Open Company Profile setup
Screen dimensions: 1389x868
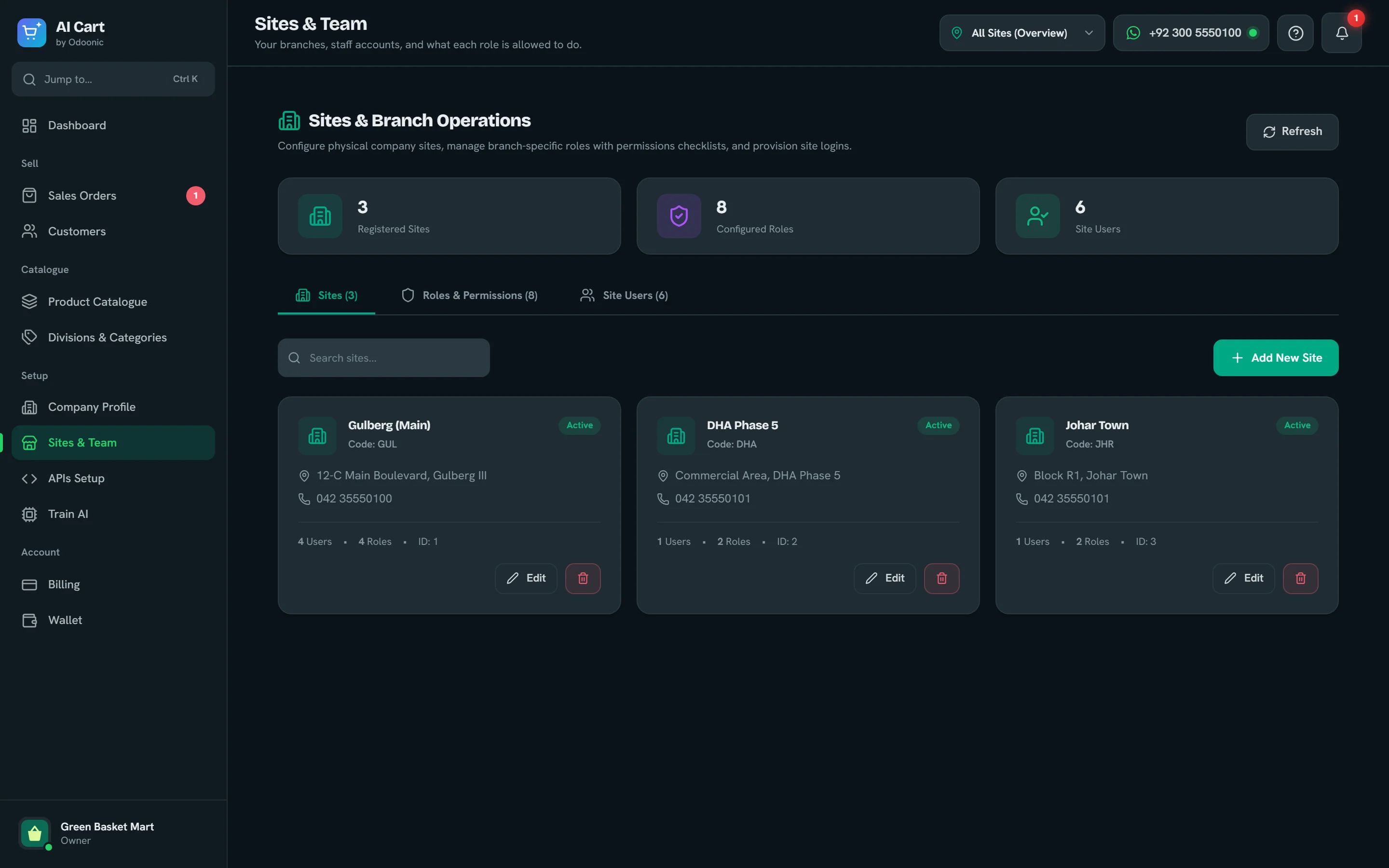113,407
